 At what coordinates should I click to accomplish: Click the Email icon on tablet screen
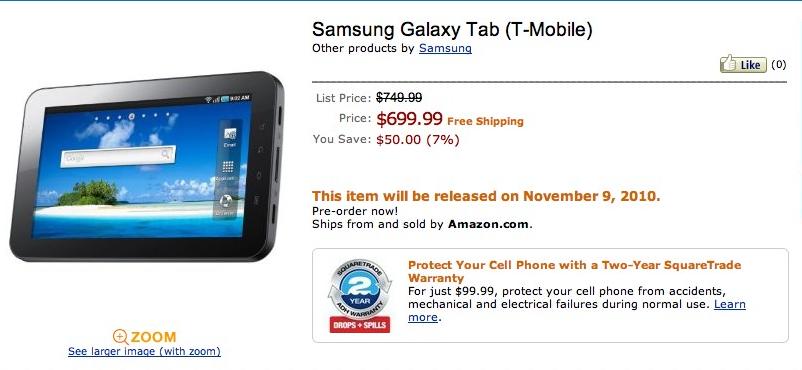point(230,137)
